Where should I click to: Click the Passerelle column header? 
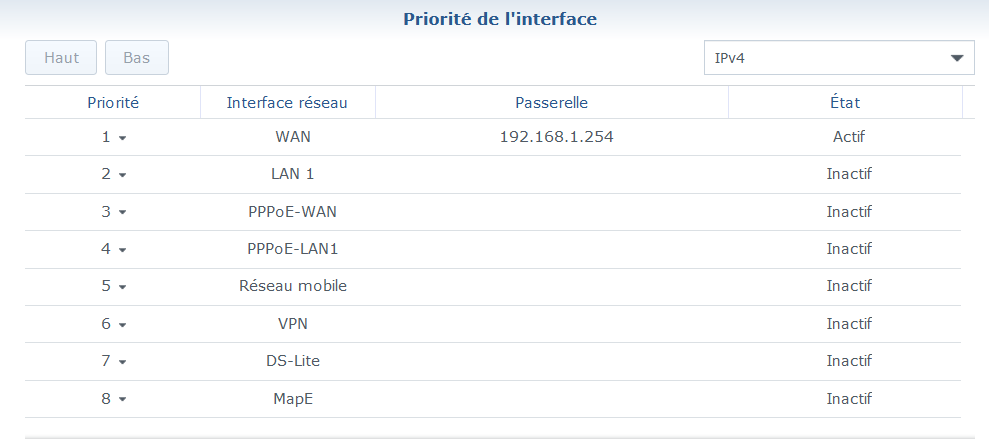(551, 102)
